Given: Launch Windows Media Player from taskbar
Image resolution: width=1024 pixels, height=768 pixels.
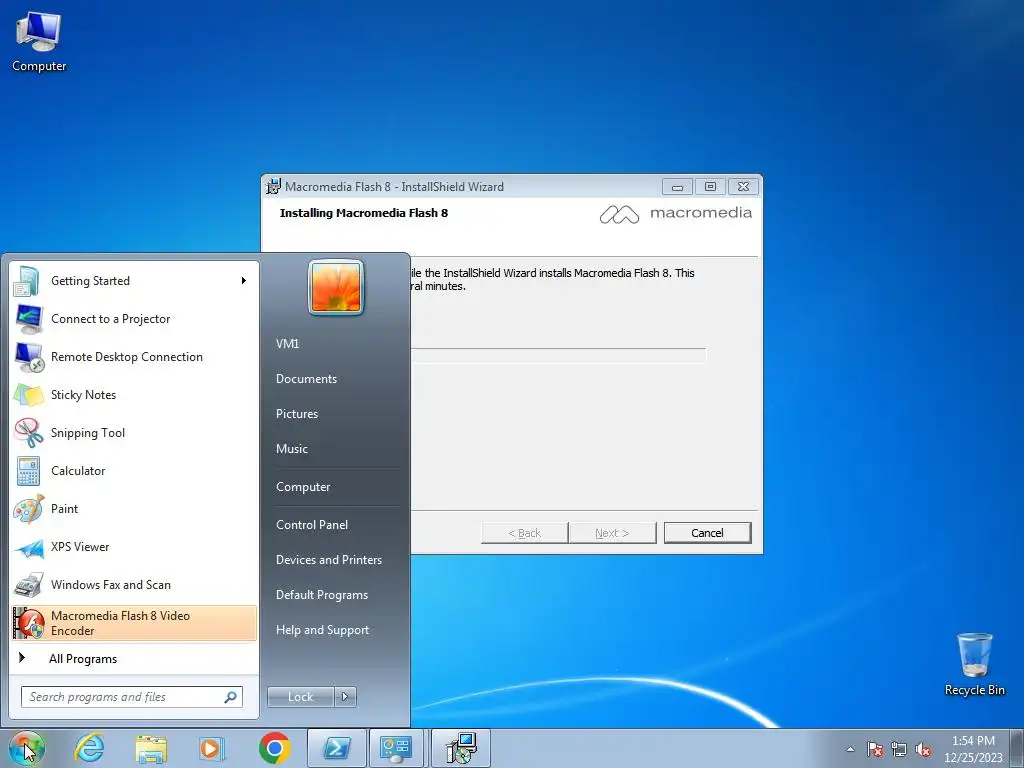Looking at the screenshot, I should [x=212, y=748].
